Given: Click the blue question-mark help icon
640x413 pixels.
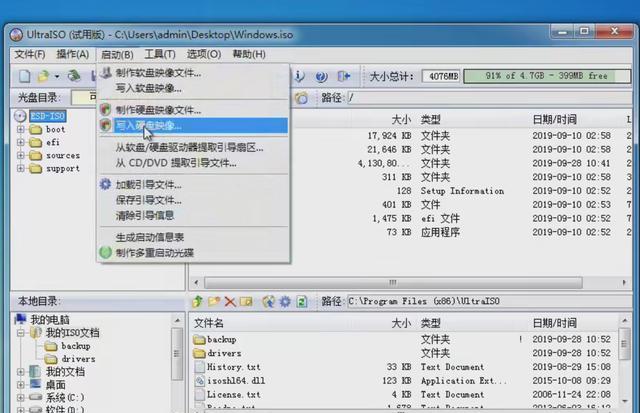Looking at the screenshot, I should pyautogui.click(x=322, y=76).
